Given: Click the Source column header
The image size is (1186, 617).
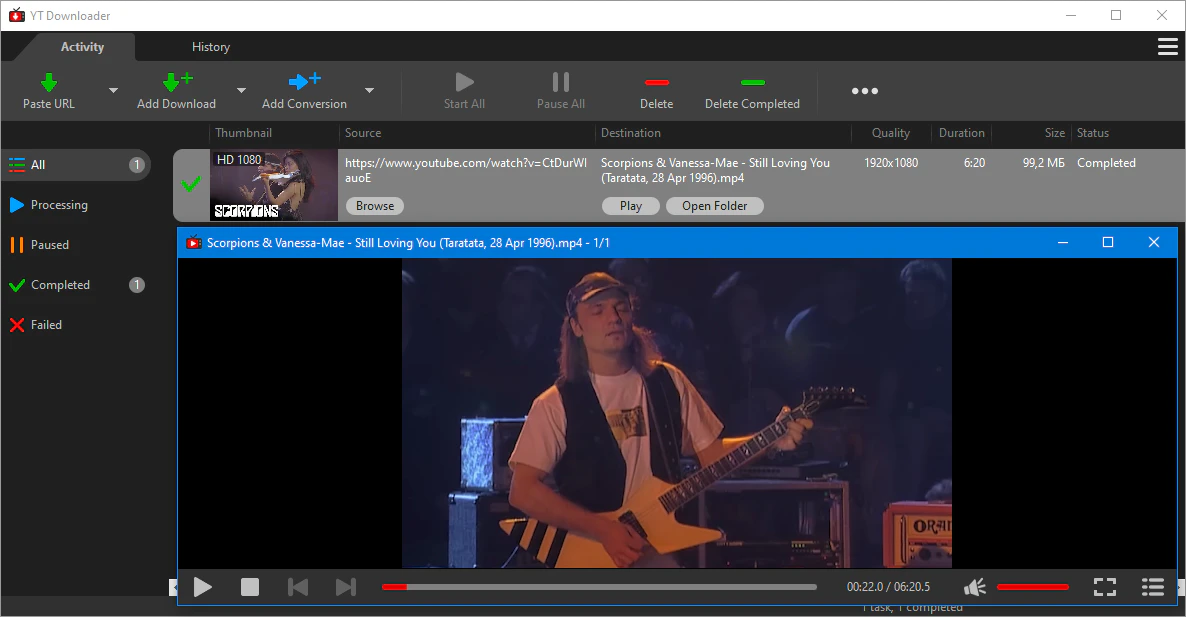Looking at the screenshot, I should coord(363,133).
